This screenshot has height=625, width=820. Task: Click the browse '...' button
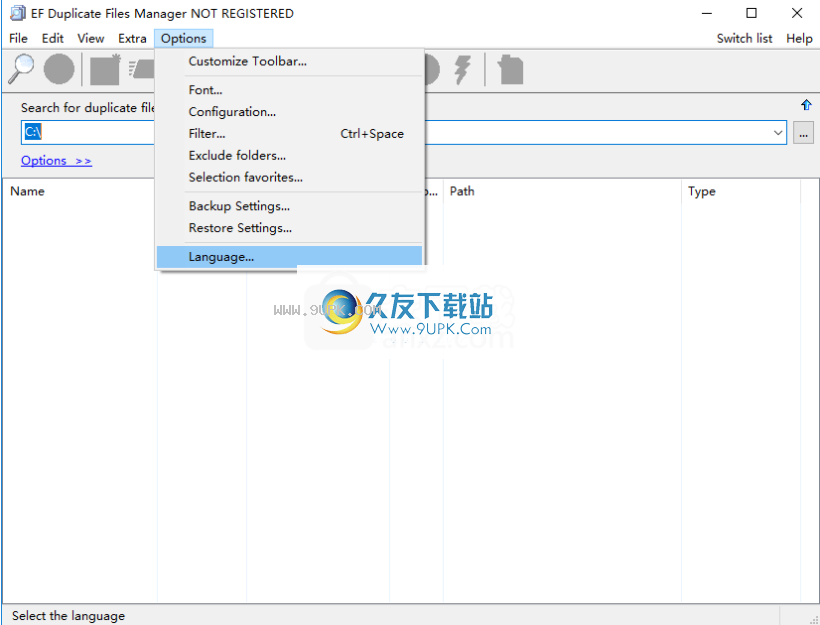[803, 133]
